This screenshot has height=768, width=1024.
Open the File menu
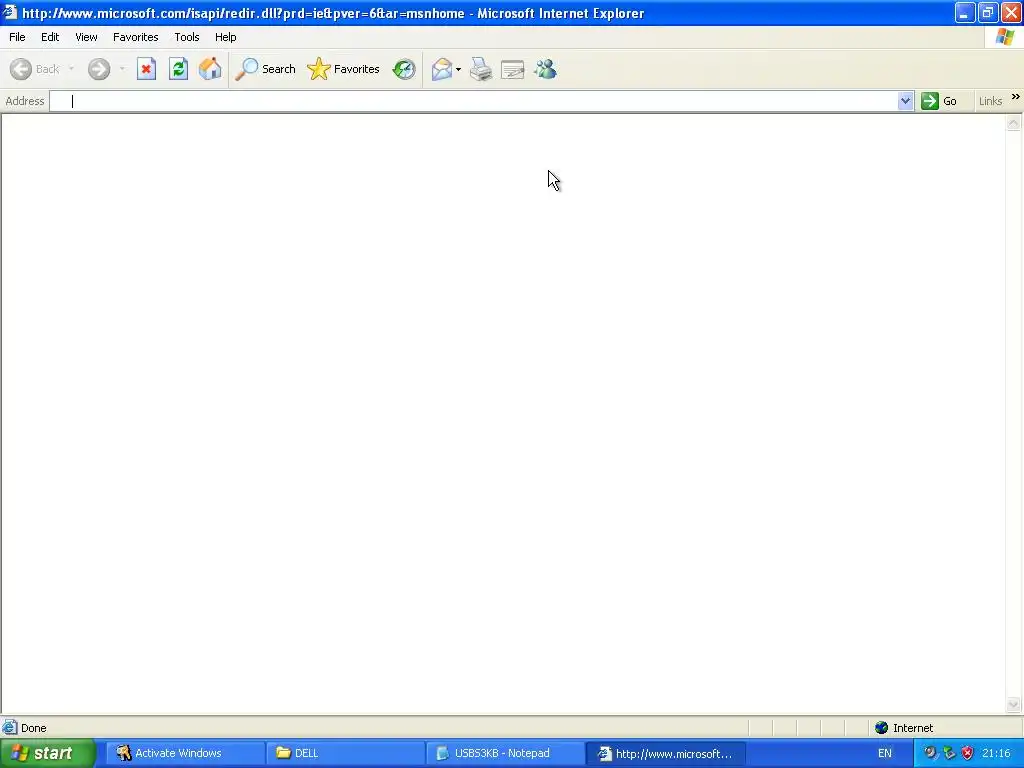(18, 37)
